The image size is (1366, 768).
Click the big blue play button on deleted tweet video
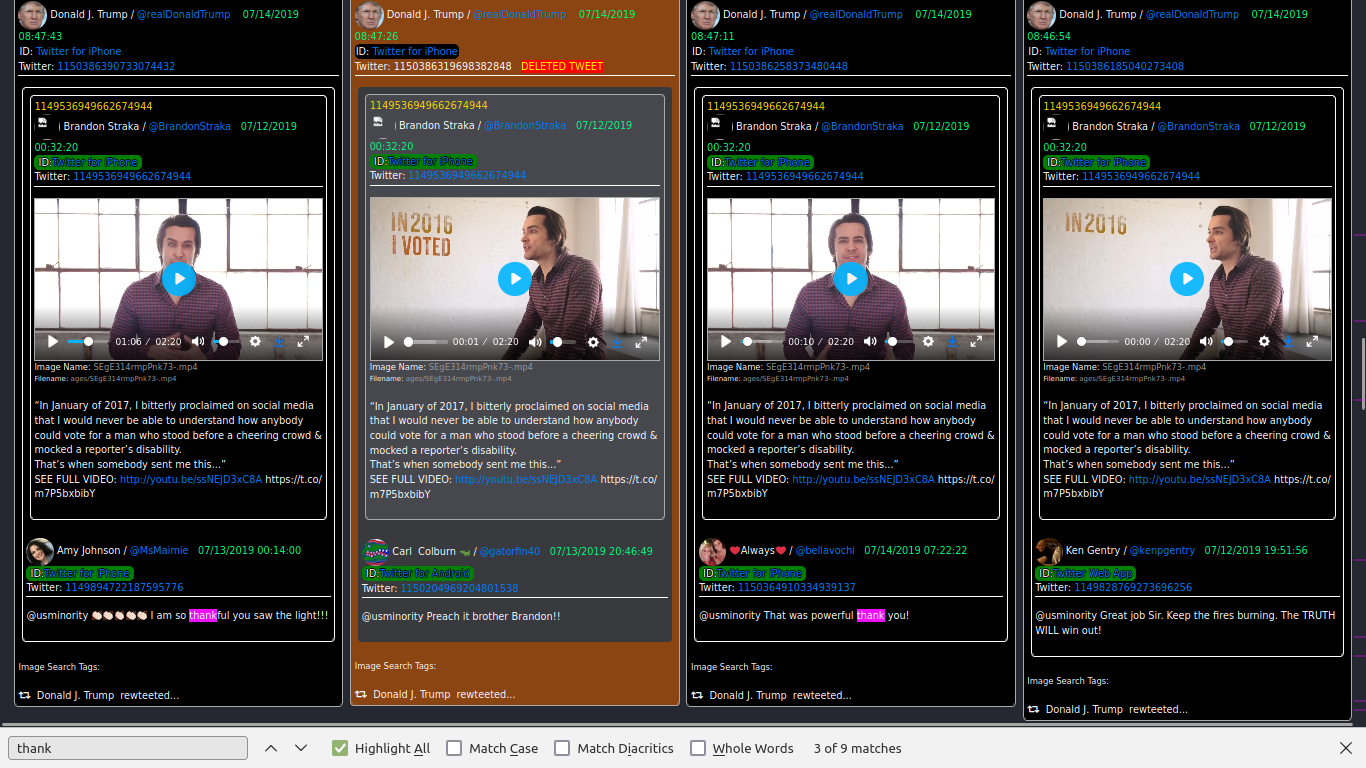pyautogui.click(x=515, y=278)
